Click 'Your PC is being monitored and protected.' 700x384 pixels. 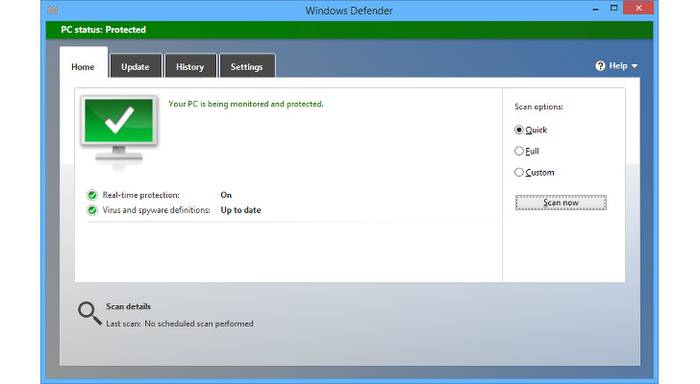(x=246, y=104)
